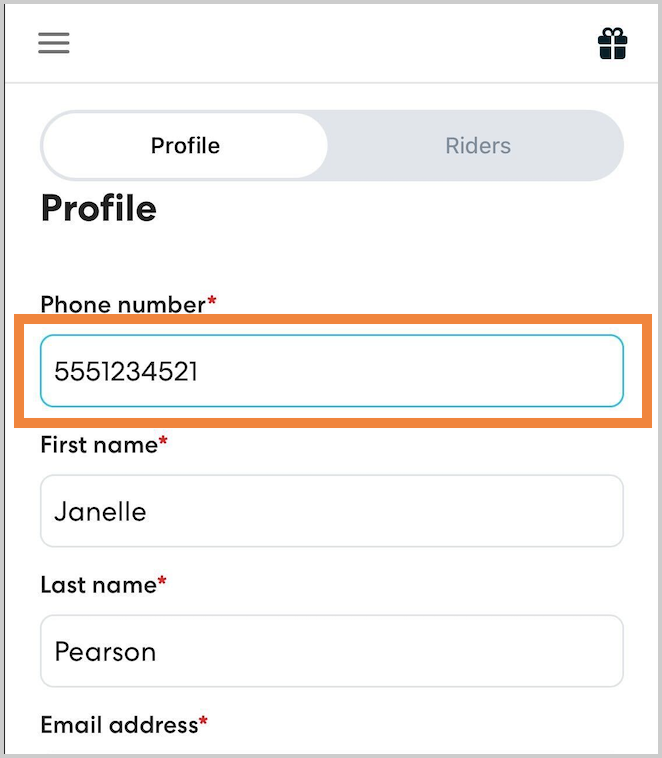Click the gift box icon

(x=612, y=44)
